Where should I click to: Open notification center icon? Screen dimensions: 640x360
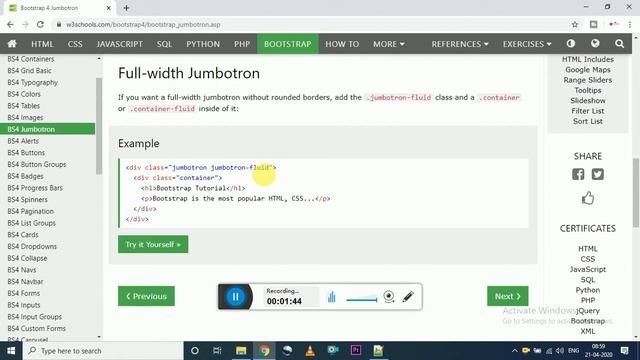(624, 351)
